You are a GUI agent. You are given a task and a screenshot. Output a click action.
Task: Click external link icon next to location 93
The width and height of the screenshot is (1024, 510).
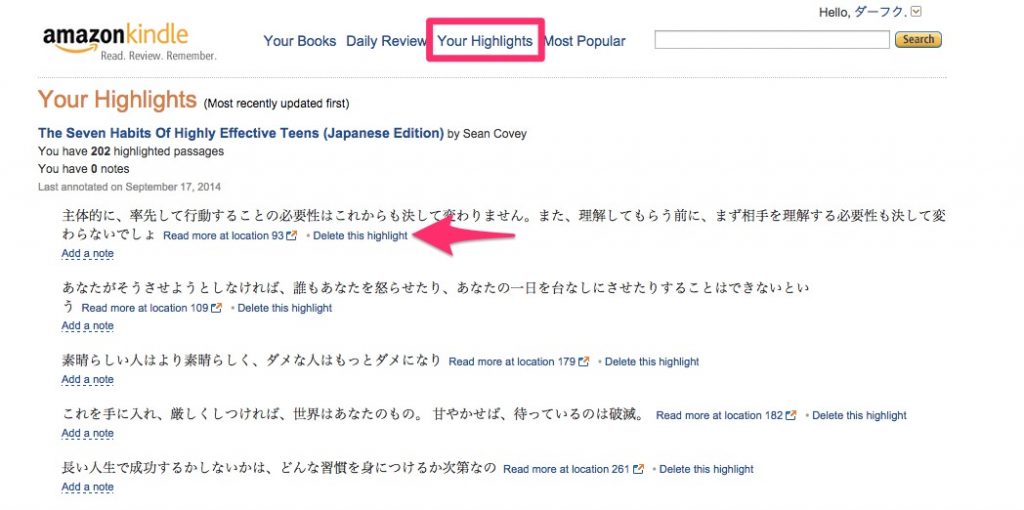[x=291, y=236]
